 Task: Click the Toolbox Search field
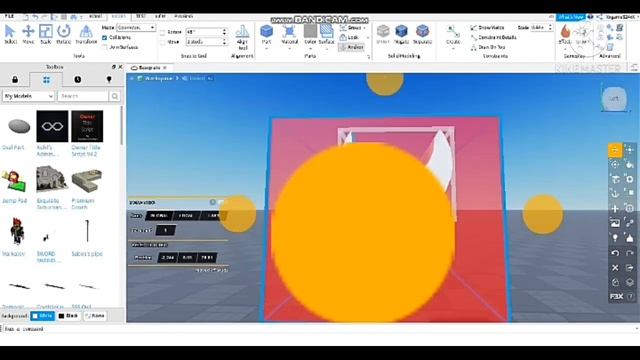(x=84, y=96)
